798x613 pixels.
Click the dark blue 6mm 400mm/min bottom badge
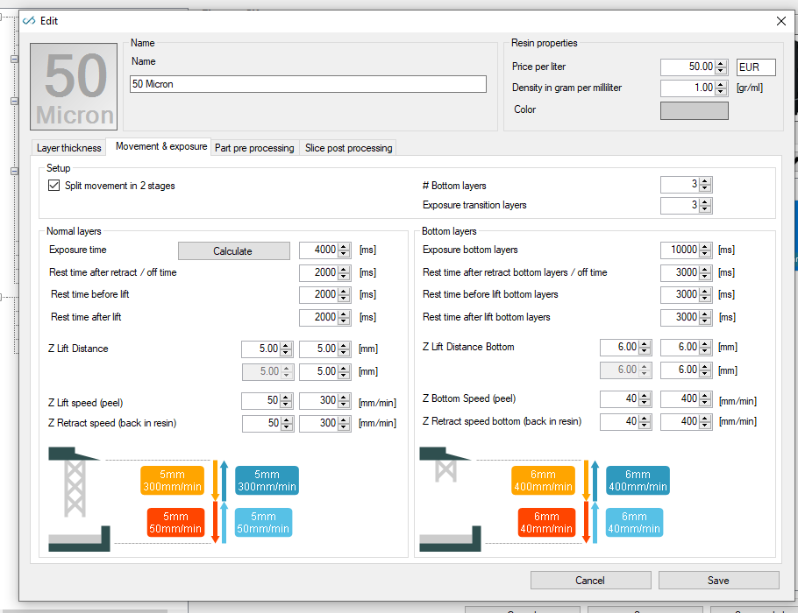coord(638,481)
